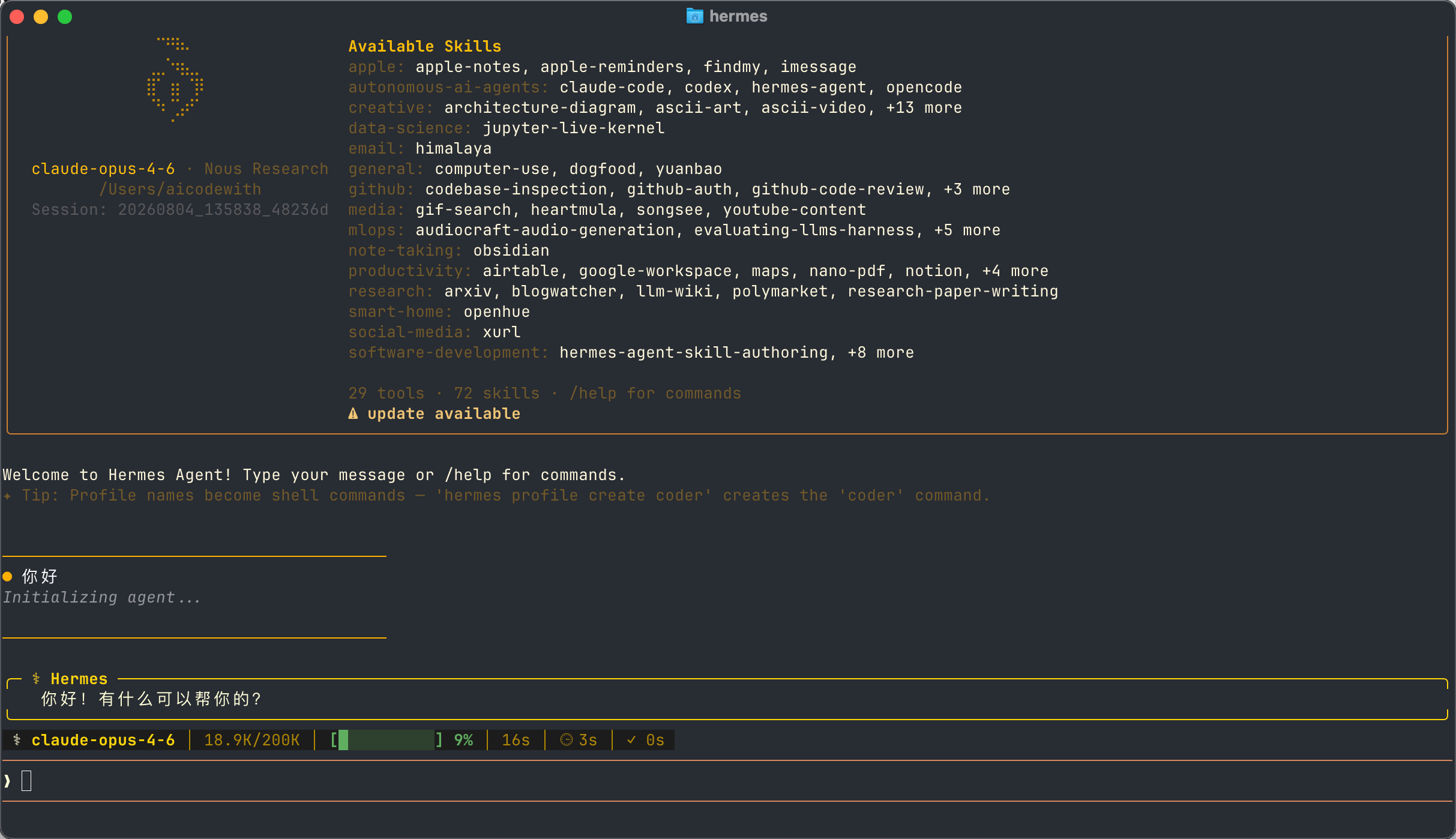1456x839 pixels.
Task: Click the Session ID line
Action: 179,209
